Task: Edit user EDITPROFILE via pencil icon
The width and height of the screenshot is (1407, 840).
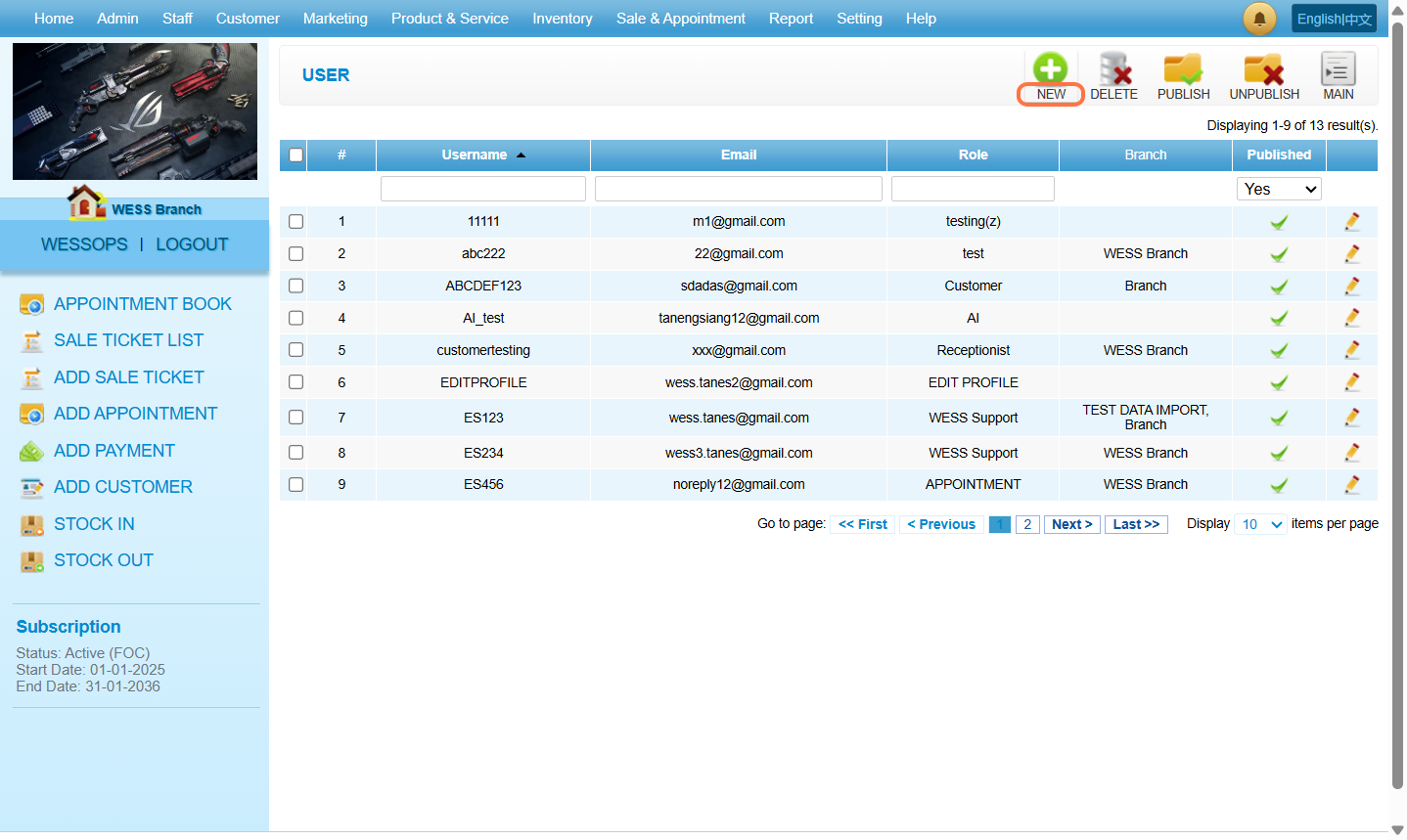Action: pyautogui.click(x=1352, y=382)
